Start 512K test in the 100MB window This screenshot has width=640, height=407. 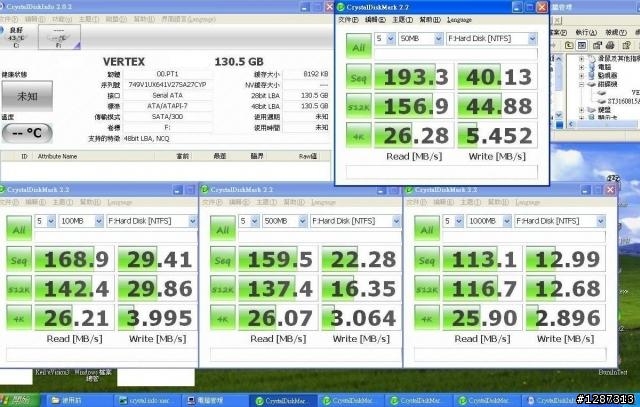tap(19, 289)
